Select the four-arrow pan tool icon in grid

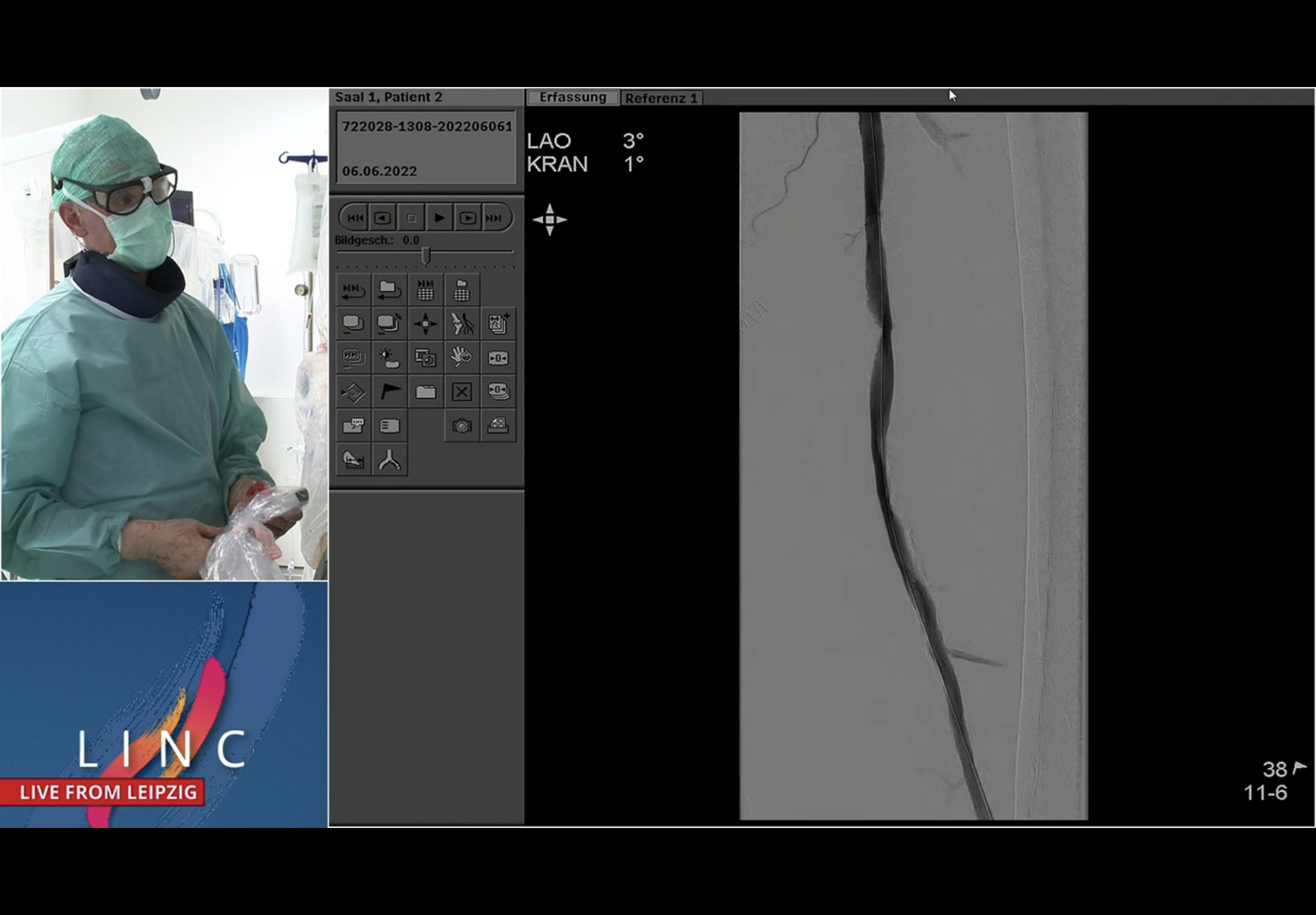425,324
